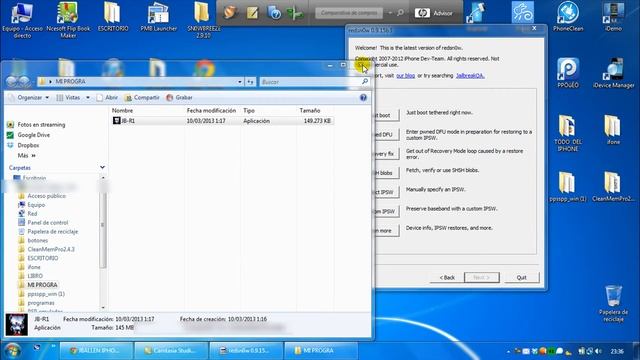Click JB-R1 preview thumbnail in details pane
The image size is (640, 360).
(16, 324)
